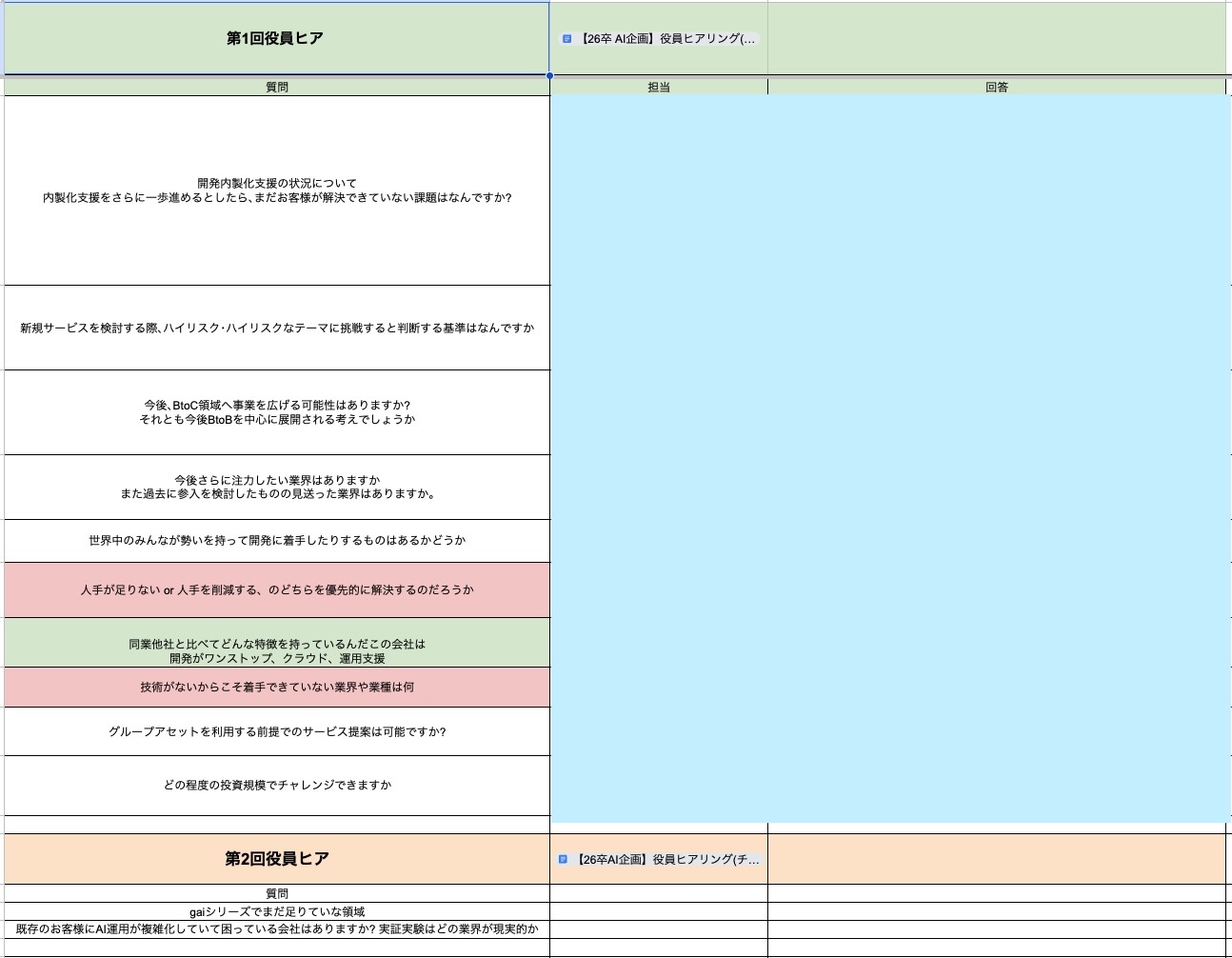1232x958 pixels.
Task: Click the Docs icon in the 【26卒AI企画】役員ヒアリング(チ… chip
Action: coord(564,859)
